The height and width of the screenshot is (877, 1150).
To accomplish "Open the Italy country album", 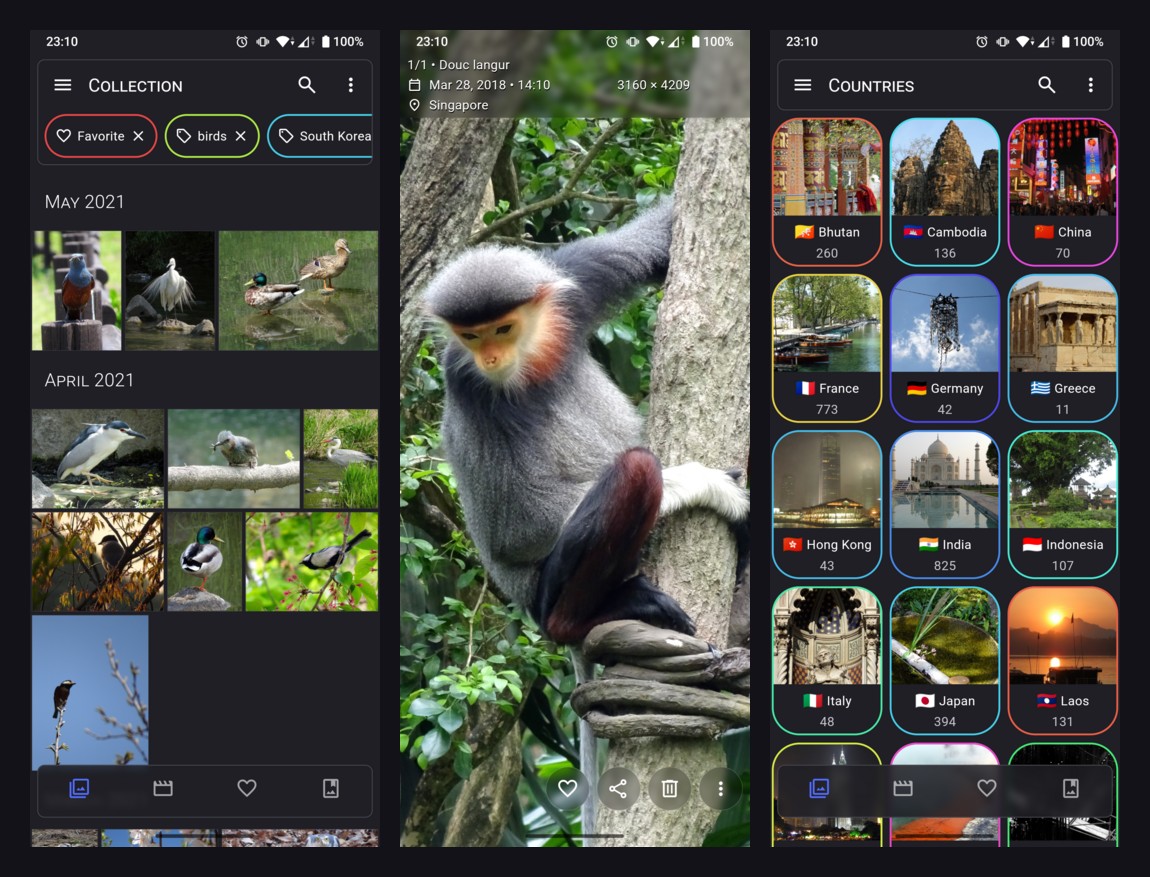I will coord(827,661).
